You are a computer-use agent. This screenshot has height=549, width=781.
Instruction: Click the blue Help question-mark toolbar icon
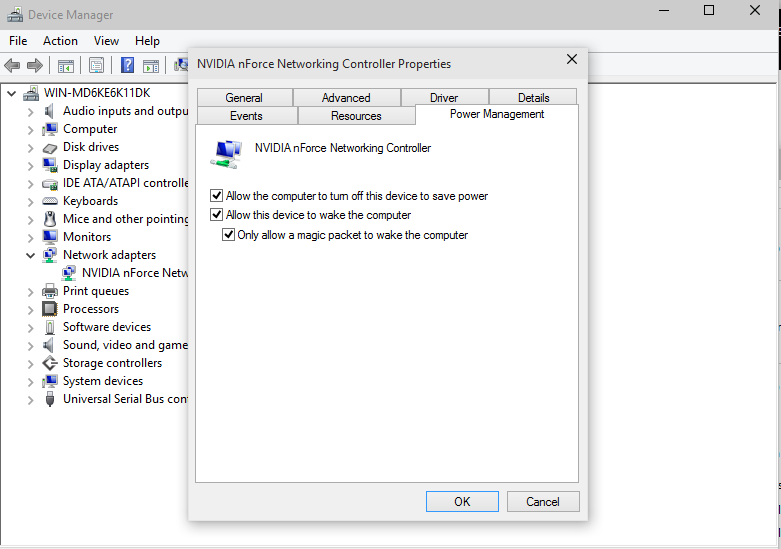click(128, 65)
